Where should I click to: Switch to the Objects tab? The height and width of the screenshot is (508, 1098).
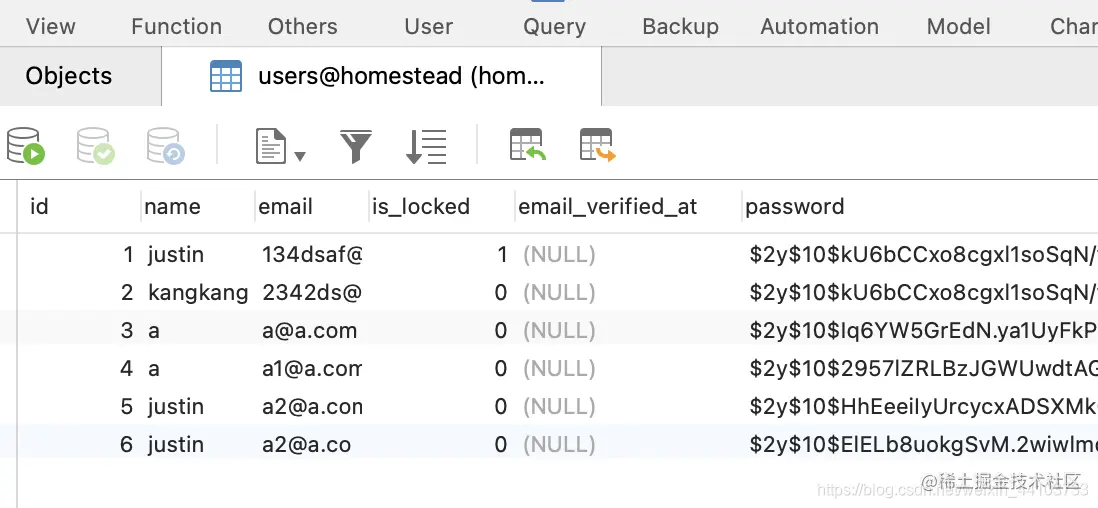point(69,76)
